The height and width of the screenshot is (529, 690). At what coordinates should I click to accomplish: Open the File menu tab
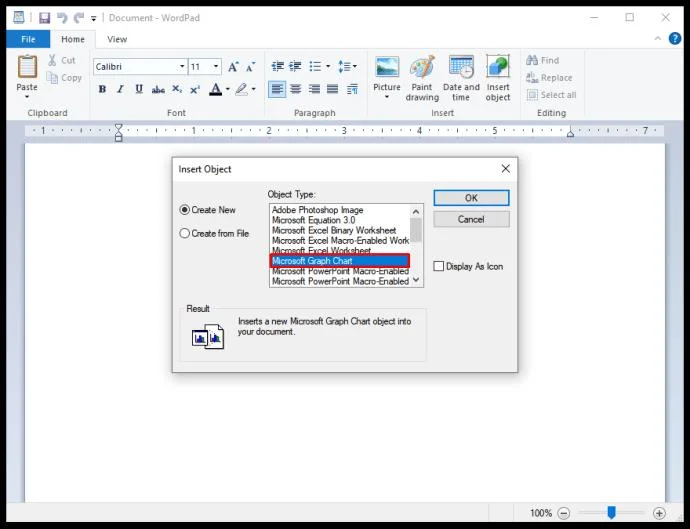pos(28,39)
